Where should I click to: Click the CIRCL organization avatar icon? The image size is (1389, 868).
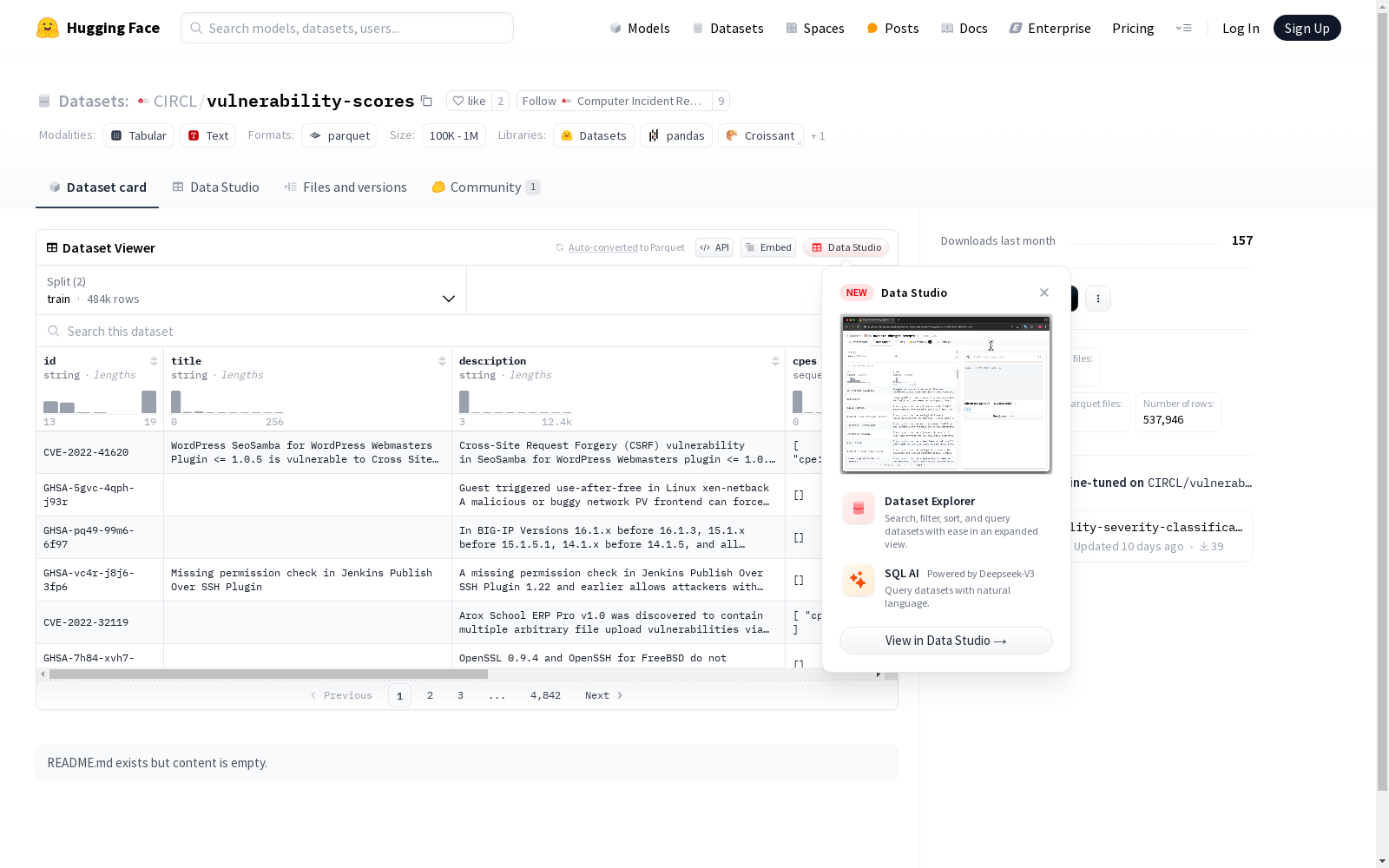tap(143, 101)
